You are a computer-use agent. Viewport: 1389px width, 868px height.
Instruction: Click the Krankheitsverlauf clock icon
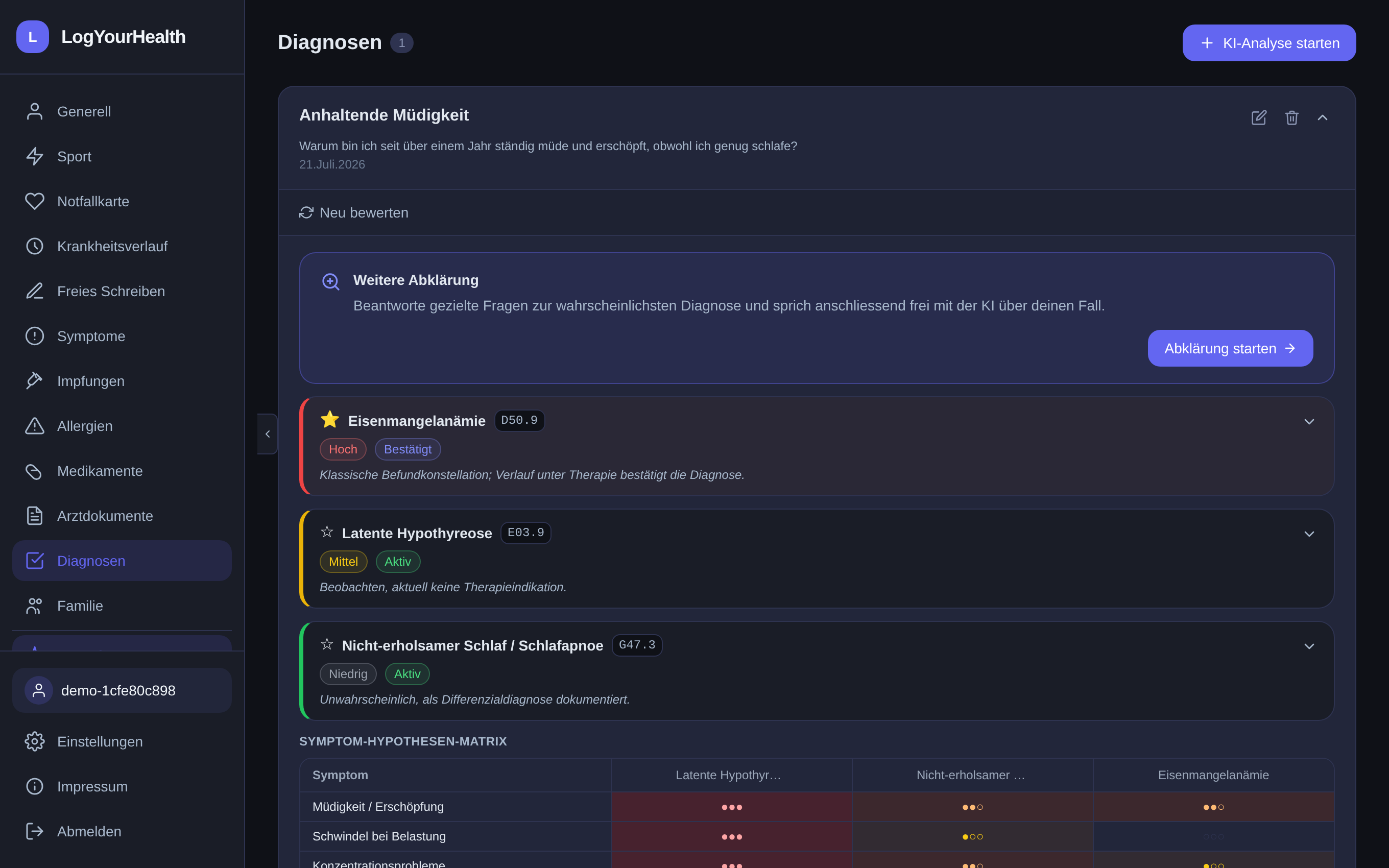click(x=34, y=246)
